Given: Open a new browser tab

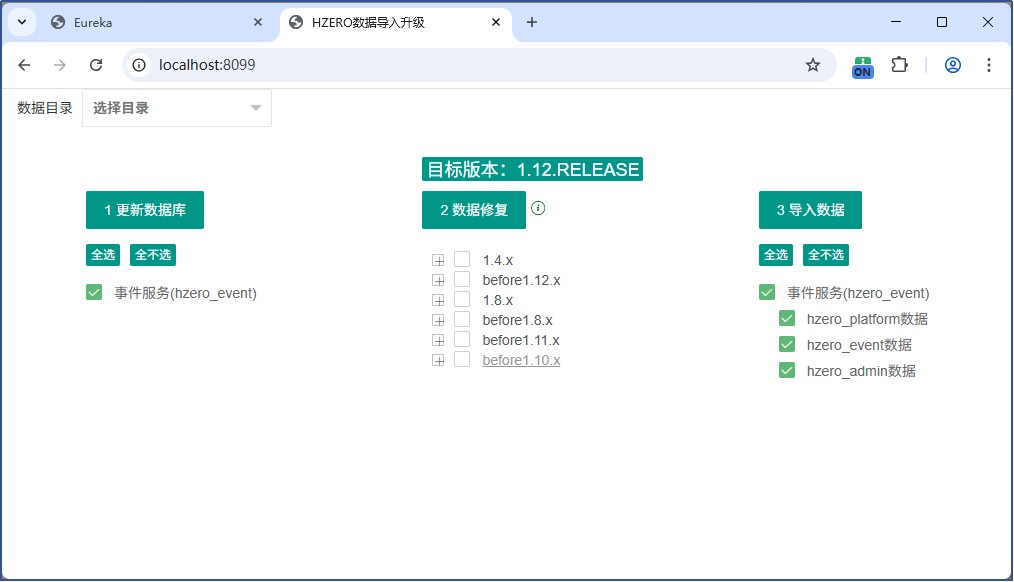Looking at the screenshot, I should coord(532,22).
